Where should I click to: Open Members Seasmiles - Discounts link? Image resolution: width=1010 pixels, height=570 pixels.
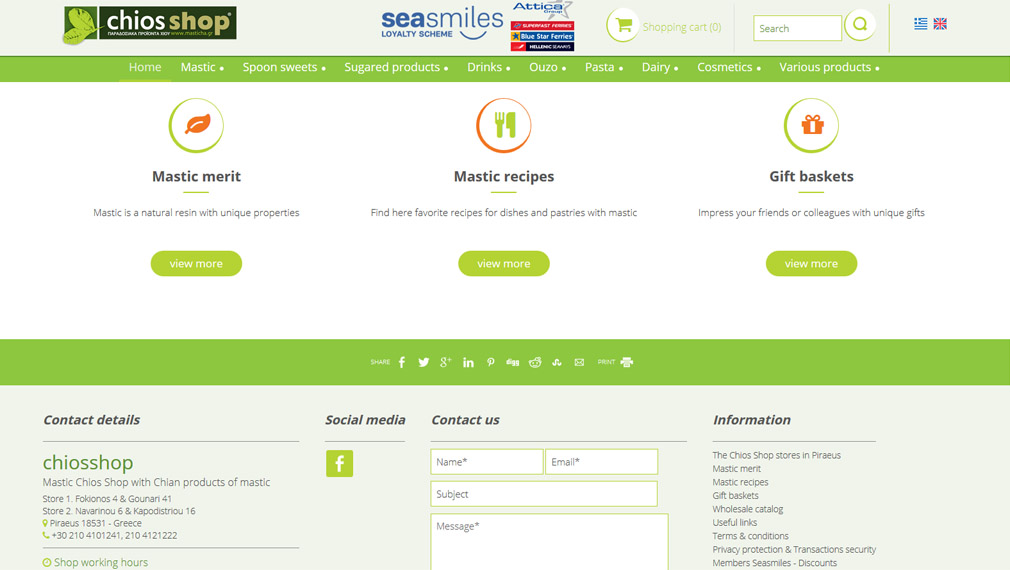coord(774,564)
